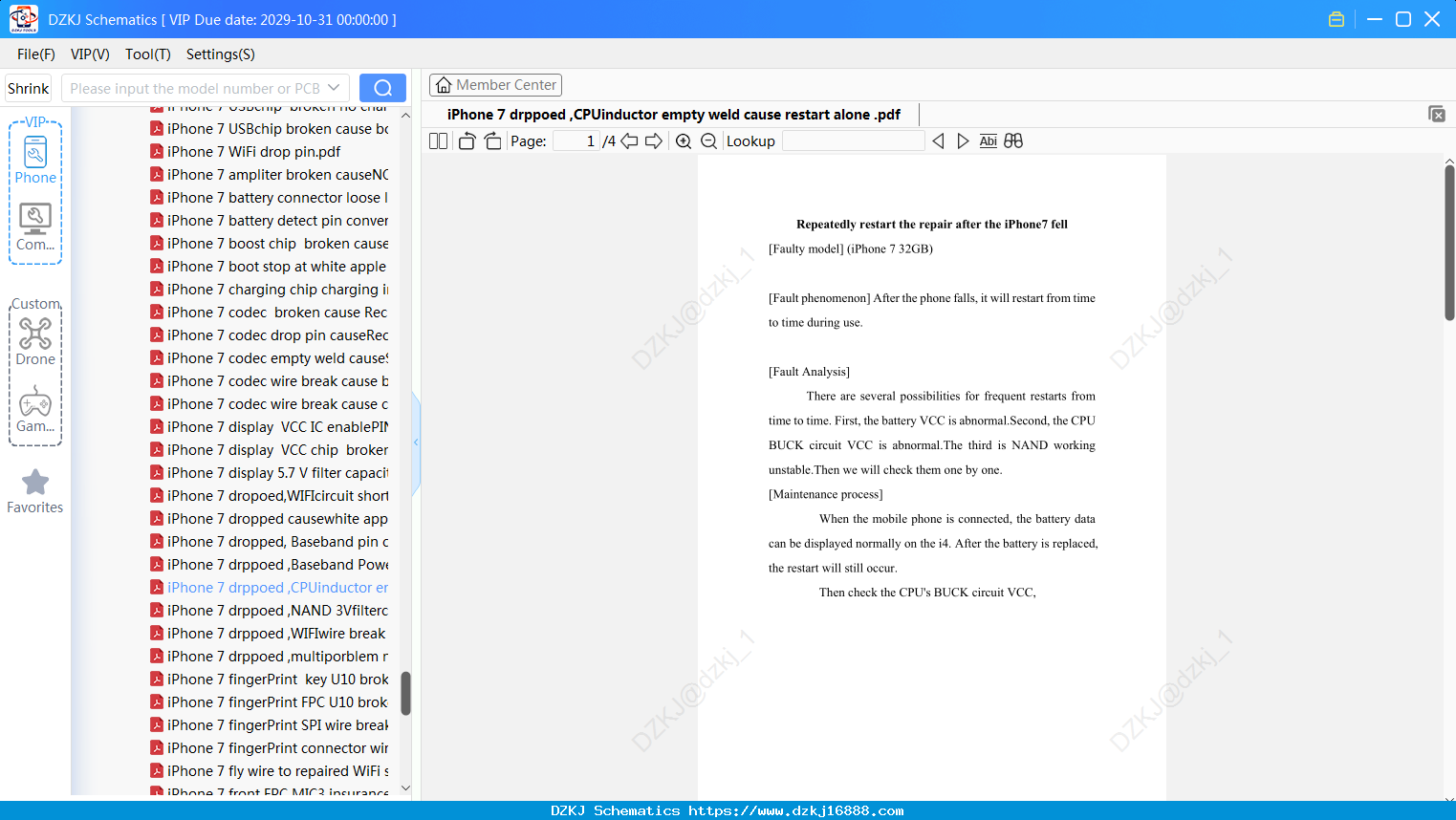Collapse the file list side panel handle

pyautogui.click(x=416, y=442)
